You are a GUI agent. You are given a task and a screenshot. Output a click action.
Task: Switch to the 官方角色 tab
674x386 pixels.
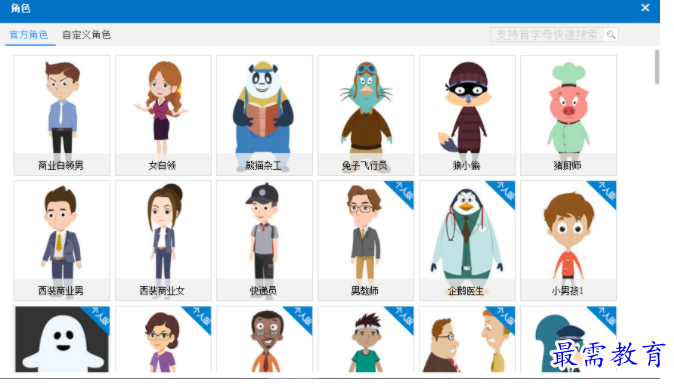[29, 35]
